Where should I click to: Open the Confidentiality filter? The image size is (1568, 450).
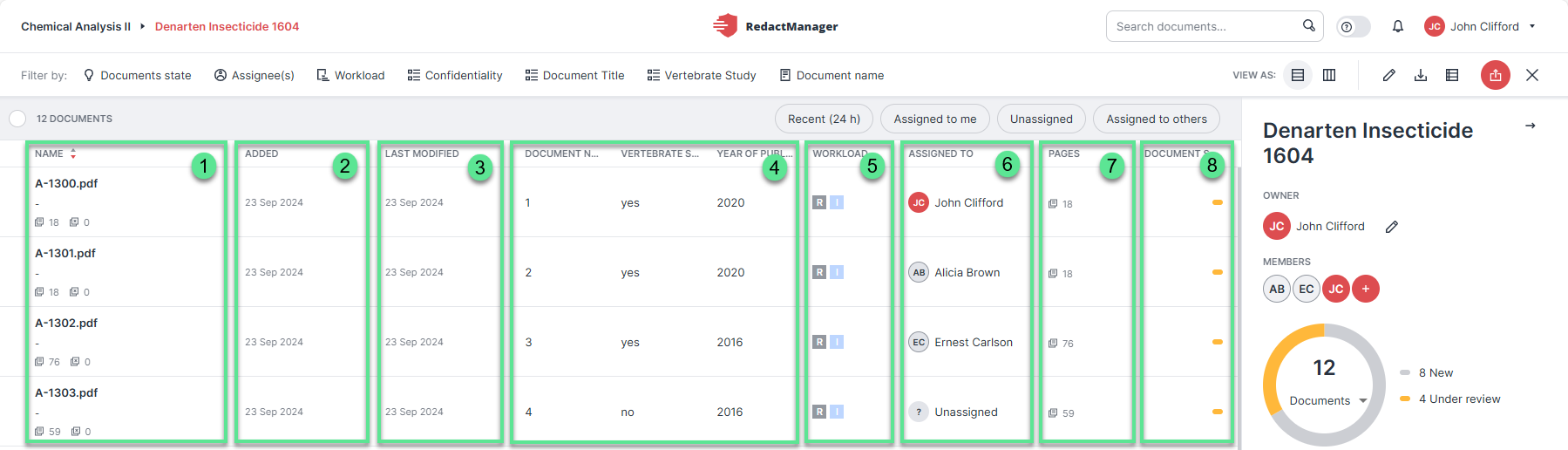pos(455,75)
